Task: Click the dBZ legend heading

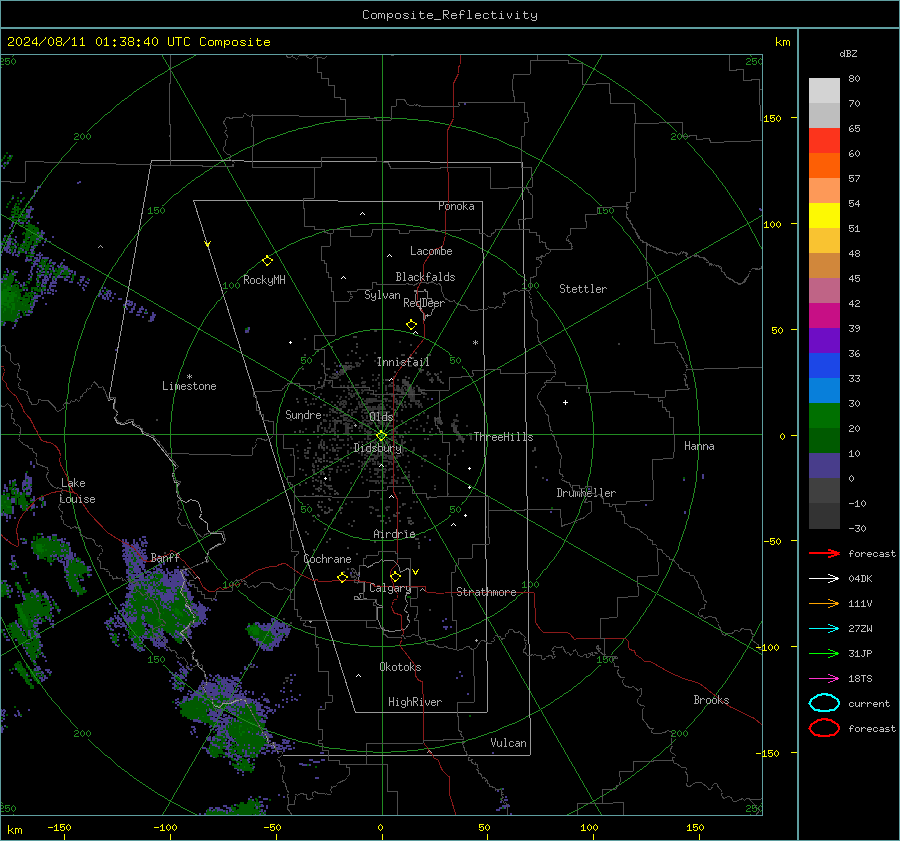Action: pos(848,53)
